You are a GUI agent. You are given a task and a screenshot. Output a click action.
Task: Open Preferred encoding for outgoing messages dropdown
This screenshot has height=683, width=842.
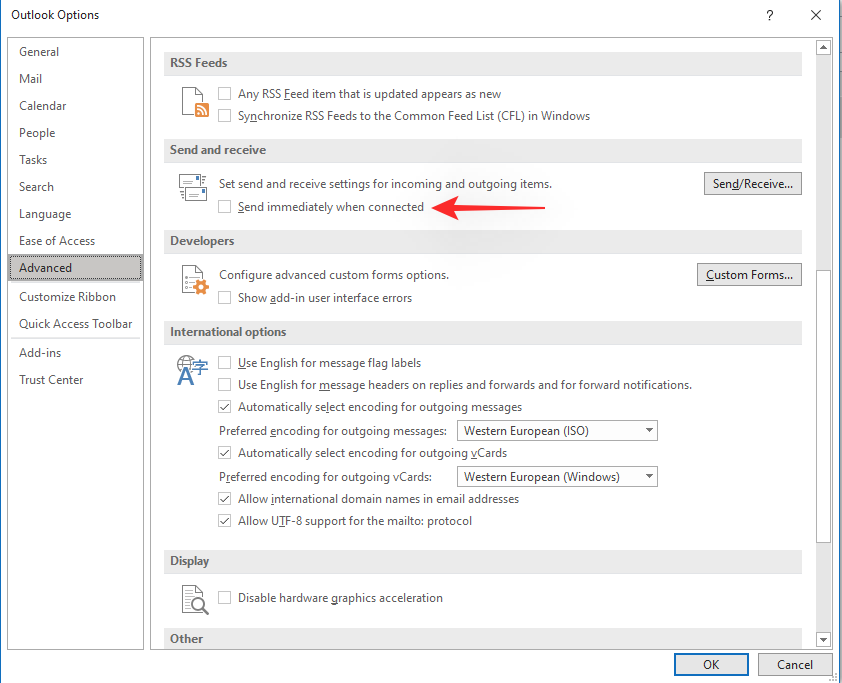(x=557, y=431)
